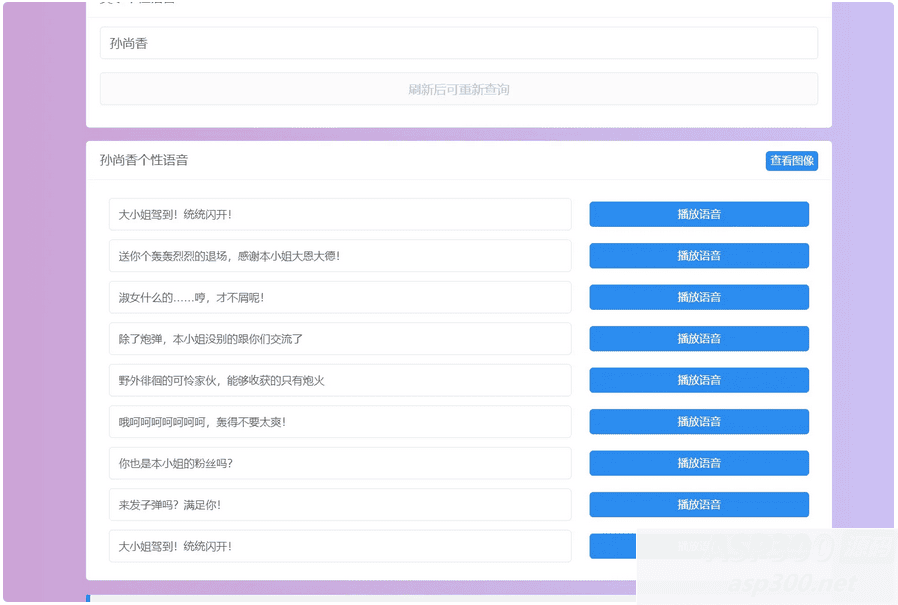Select the 来发子弹吗 text box
Viewport: 898px width, 605px height.
pos(340,504)
